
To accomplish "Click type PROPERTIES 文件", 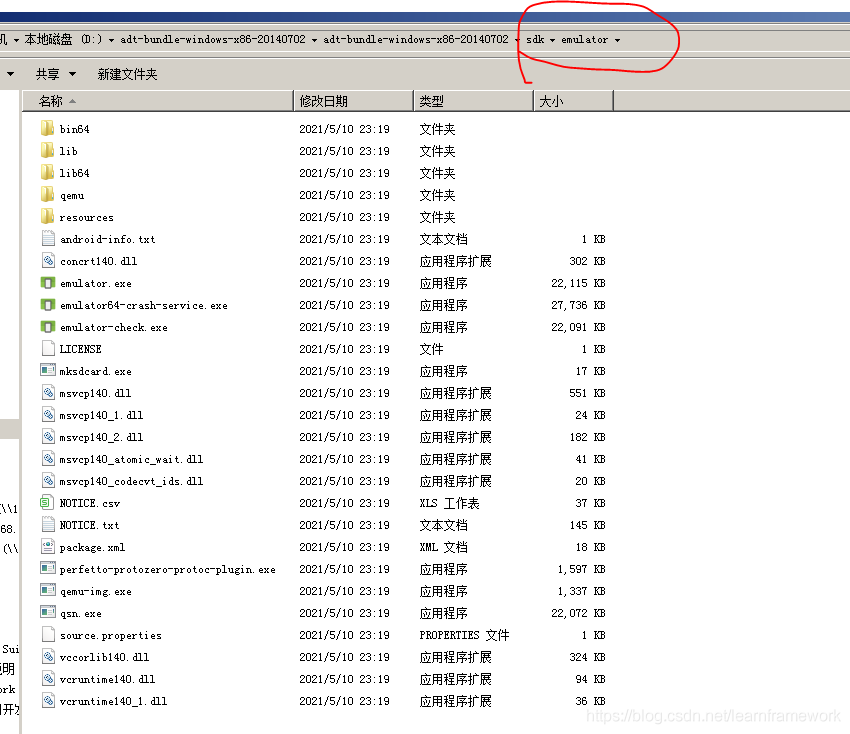I will tap(464, 635).
